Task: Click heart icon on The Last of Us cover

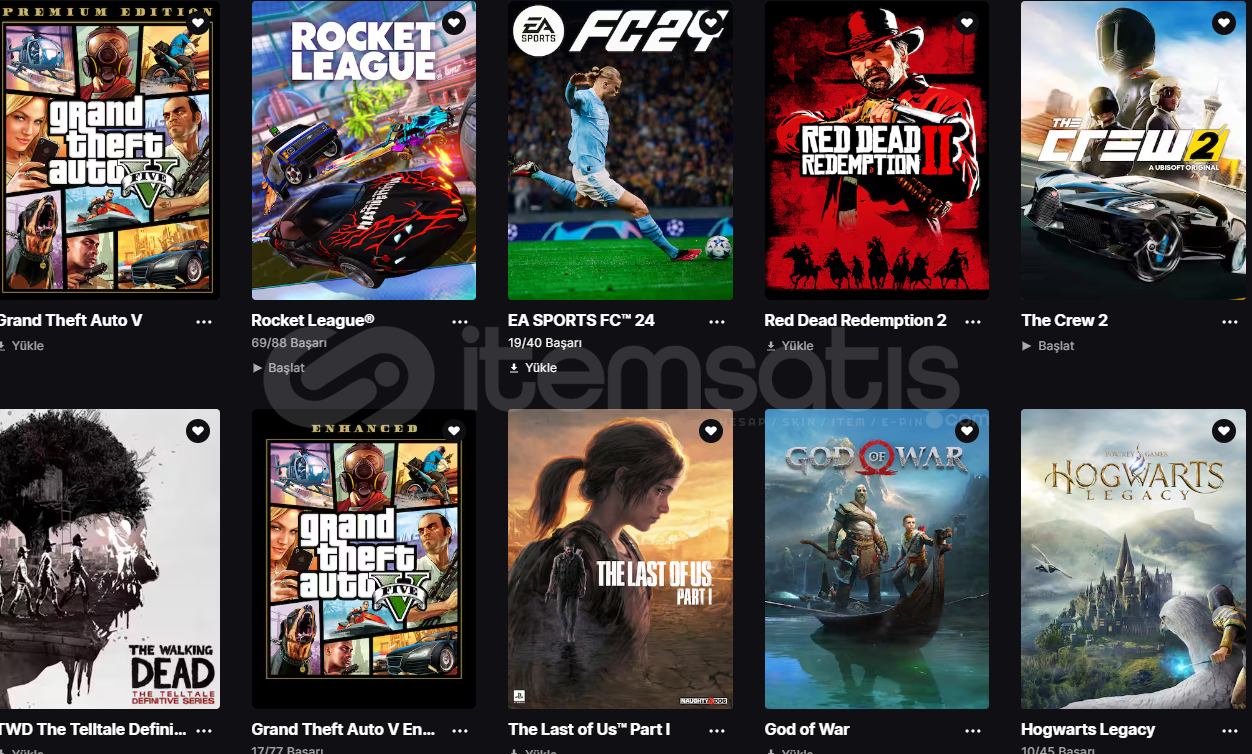Action: (x=711, y=431)
